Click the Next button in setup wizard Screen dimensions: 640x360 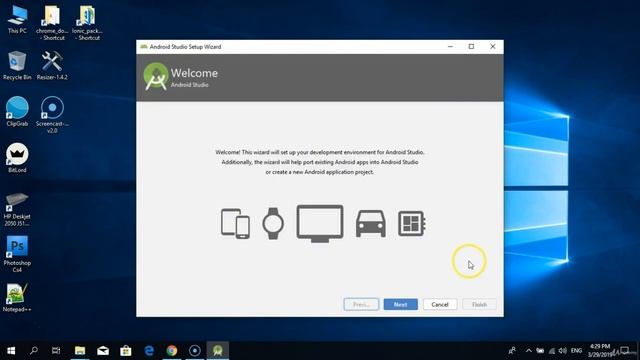click(x=400, y=304)
